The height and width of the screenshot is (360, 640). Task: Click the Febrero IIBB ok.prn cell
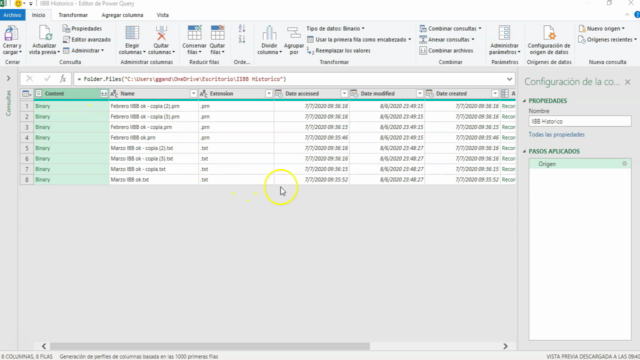pos(153,138)
